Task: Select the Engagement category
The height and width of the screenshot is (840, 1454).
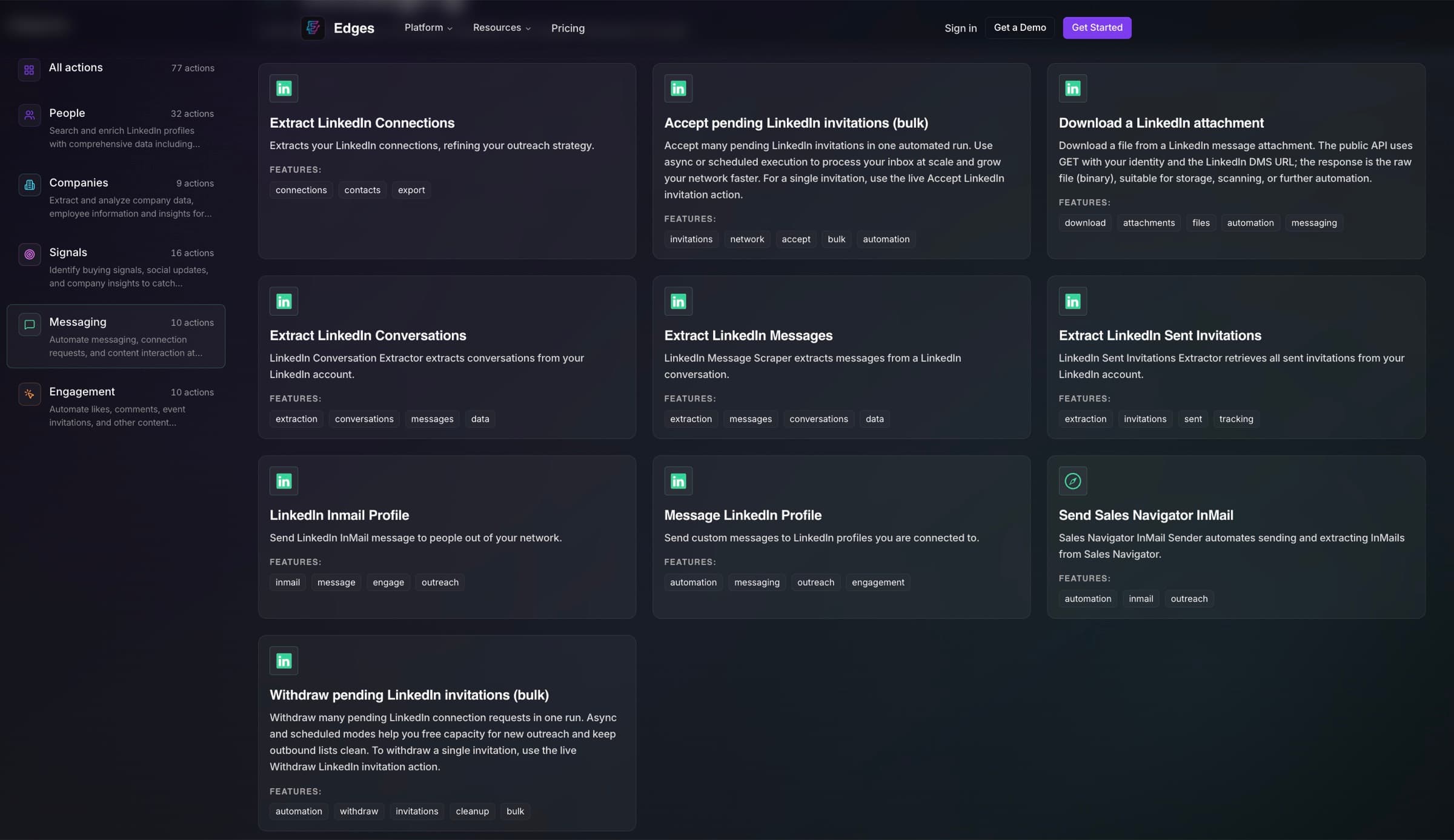Action: [x=116, y=406]
